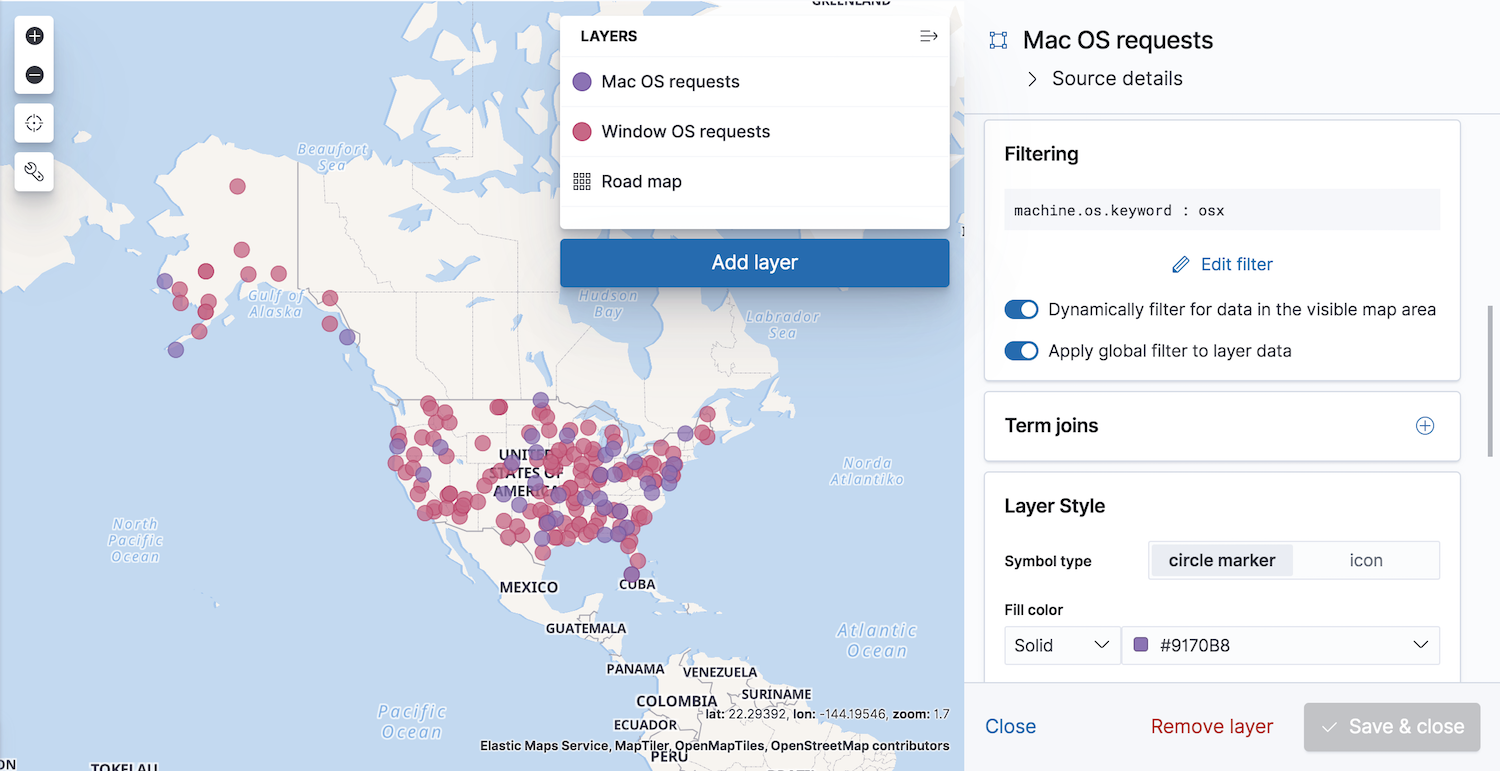Click the Add layer button
This screenshot has width=1500, height=771.
click(x=754, y=263)
